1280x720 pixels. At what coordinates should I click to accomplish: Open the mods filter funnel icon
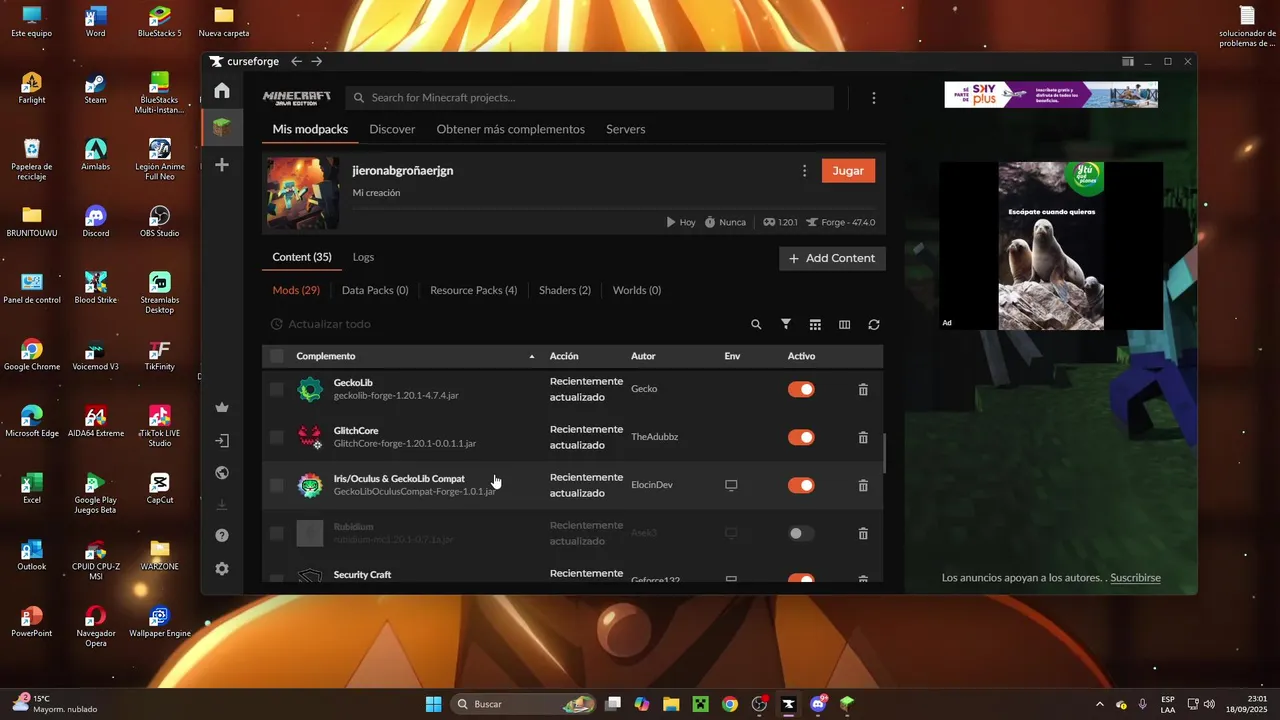click(x=786, y=324)
